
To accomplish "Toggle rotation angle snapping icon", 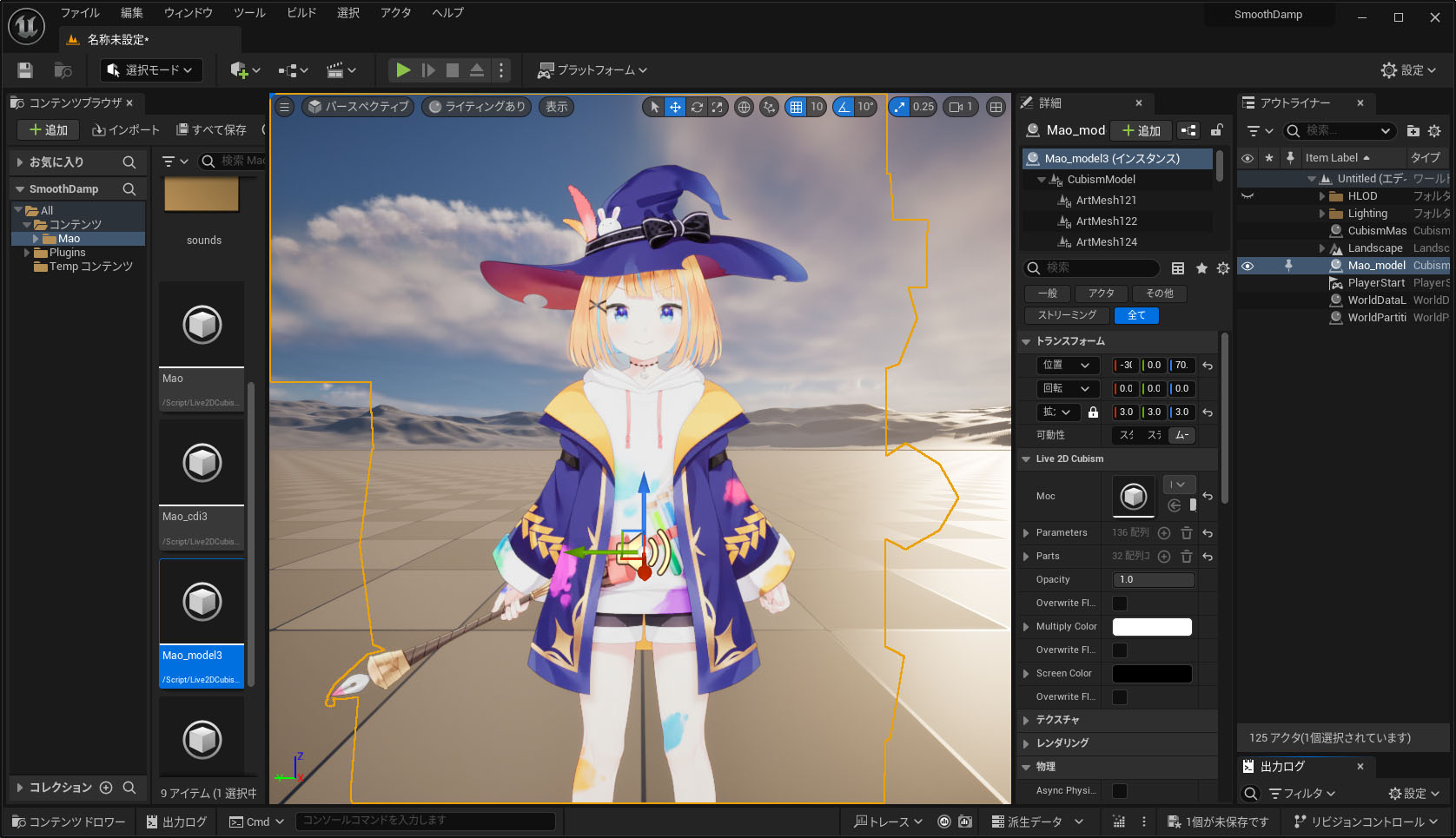I will (844, 107).
